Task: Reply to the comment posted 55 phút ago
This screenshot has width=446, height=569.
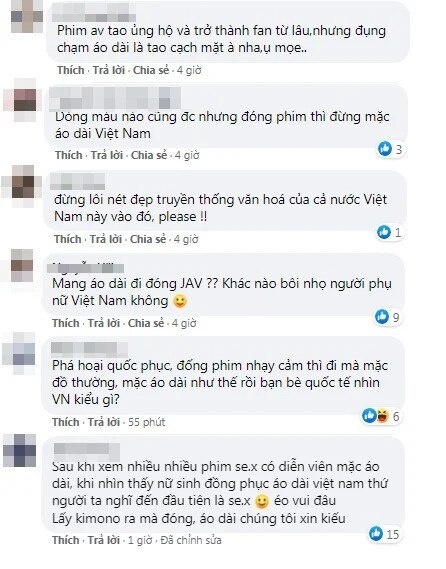Action: coord(104,422)
